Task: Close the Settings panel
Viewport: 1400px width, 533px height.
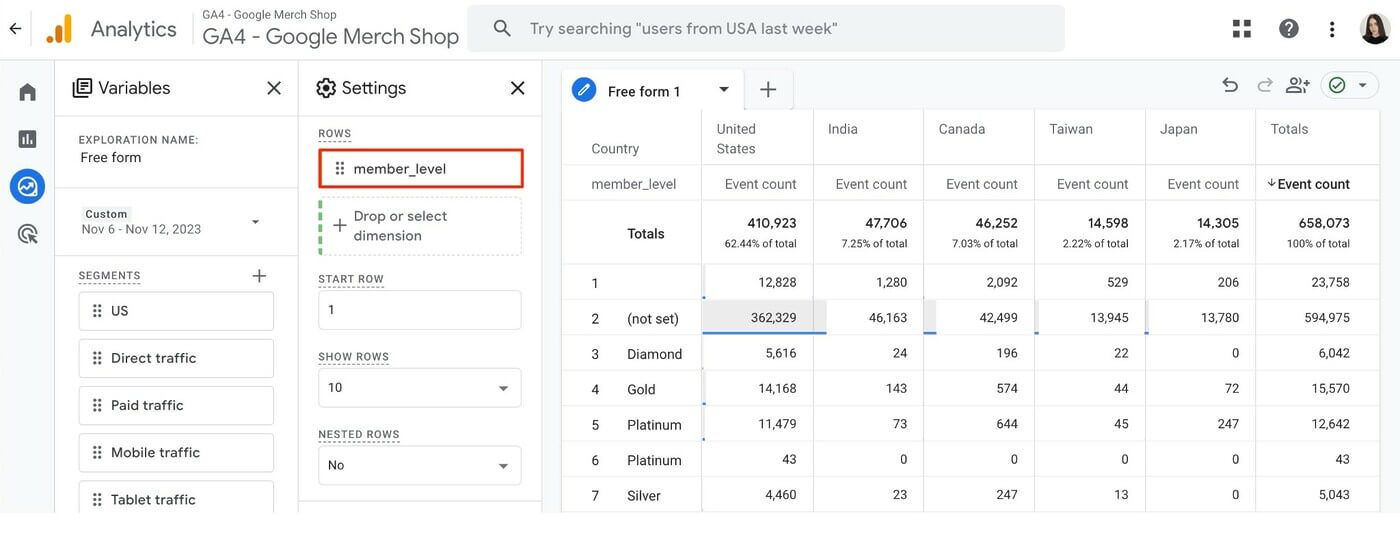Action: [x=517, y=88]
